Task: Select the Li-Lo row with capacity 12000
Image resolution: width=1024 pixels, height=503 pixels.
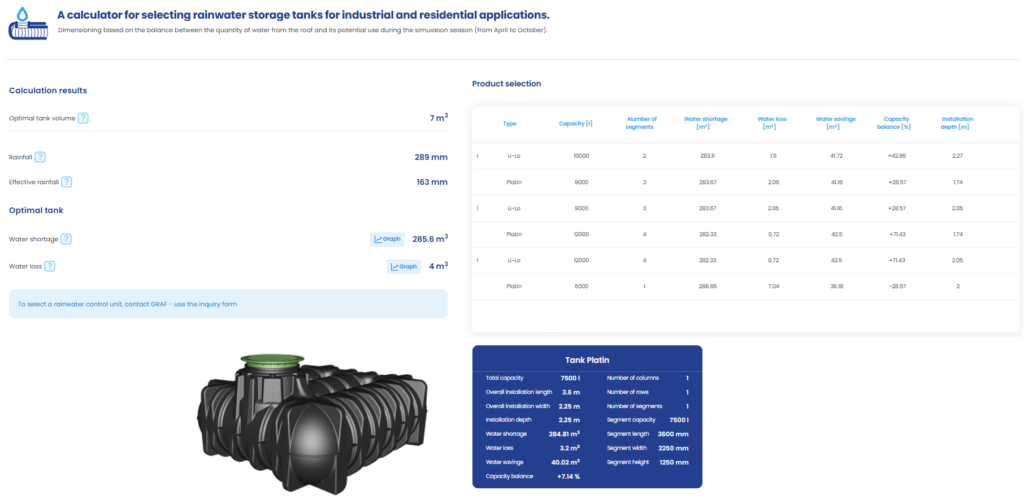Action: 744,261
